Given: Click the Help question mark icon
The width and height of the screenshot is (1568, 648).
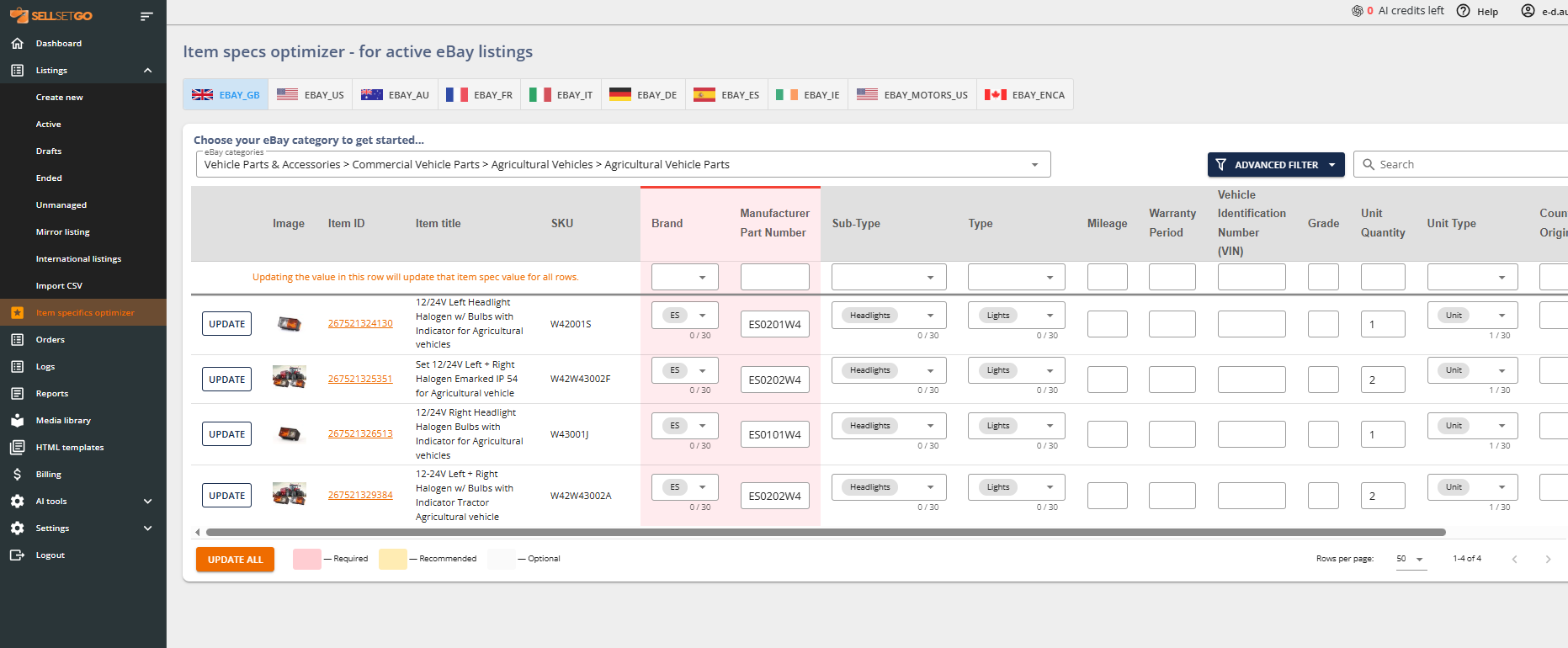Looking at the screenshot, I should (x=1464, y=11).
